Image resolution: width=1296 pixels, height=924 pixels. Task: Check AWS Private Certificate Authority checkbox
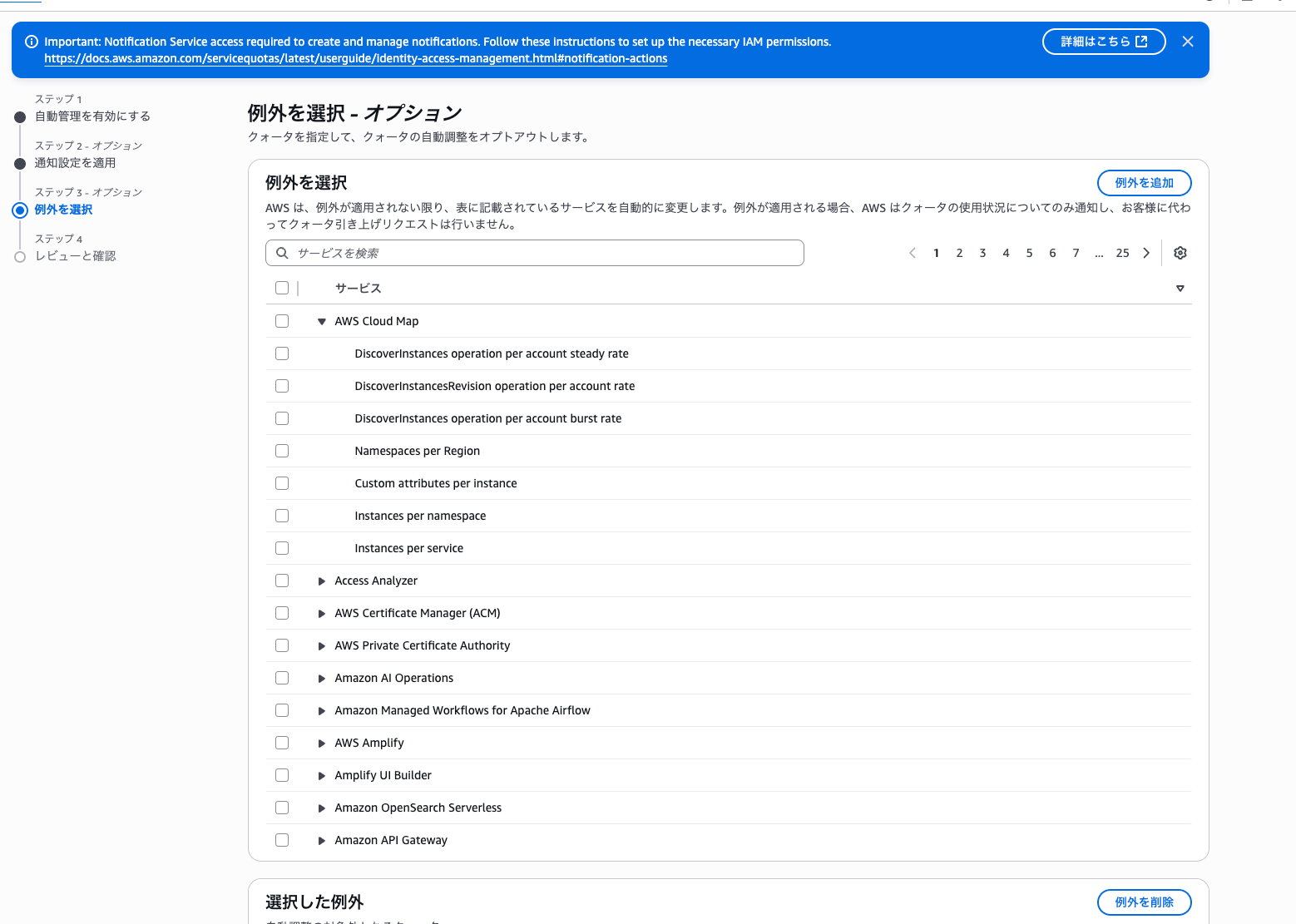[x=282, y=645]
